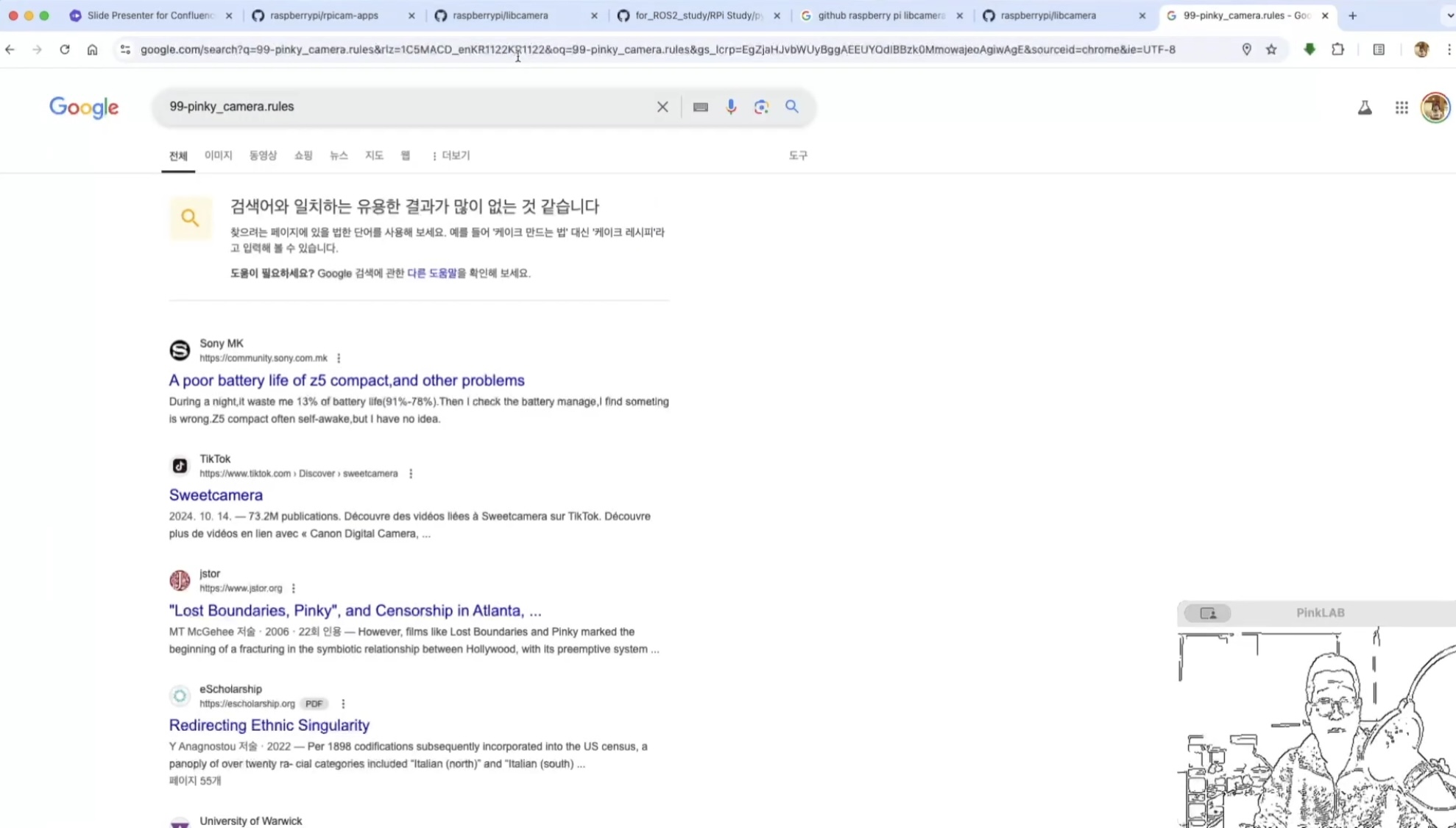Bookmark this page with star icon

(1271, 49)
